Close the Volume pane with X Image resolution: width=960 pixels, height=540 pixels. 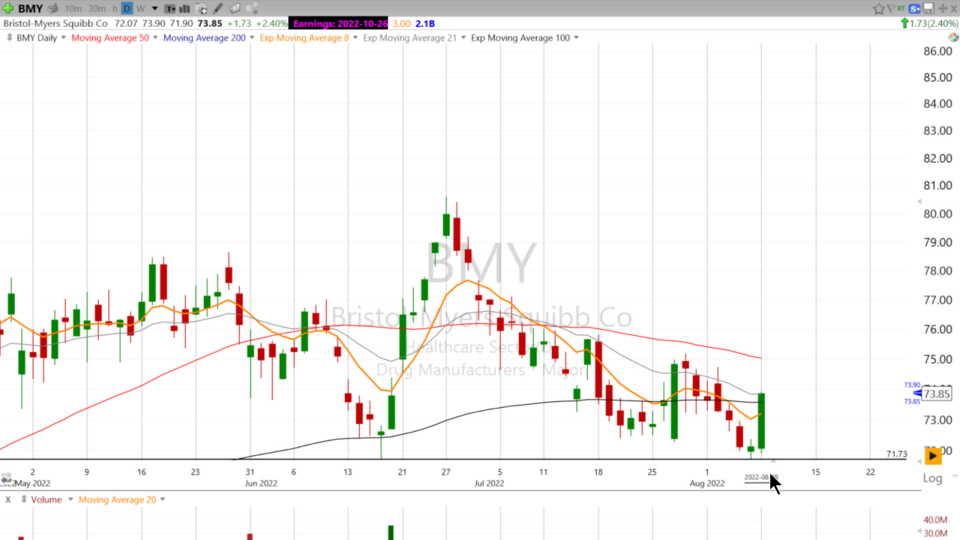tap(8, 500)
